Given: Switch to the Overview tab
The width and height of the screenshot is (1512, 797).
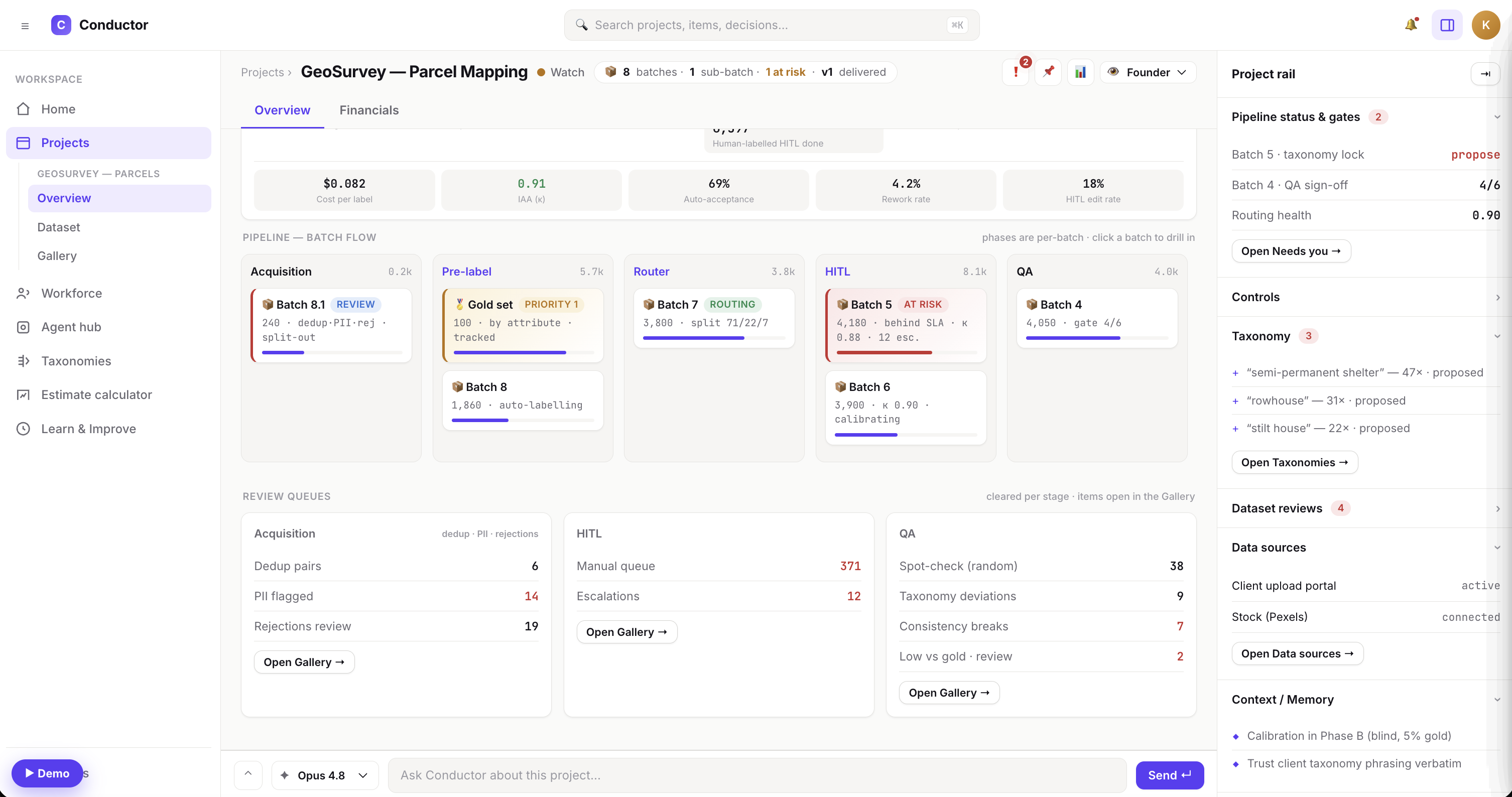Looking at the screenshot, I should pyautogui.click(x=282, y=110).
